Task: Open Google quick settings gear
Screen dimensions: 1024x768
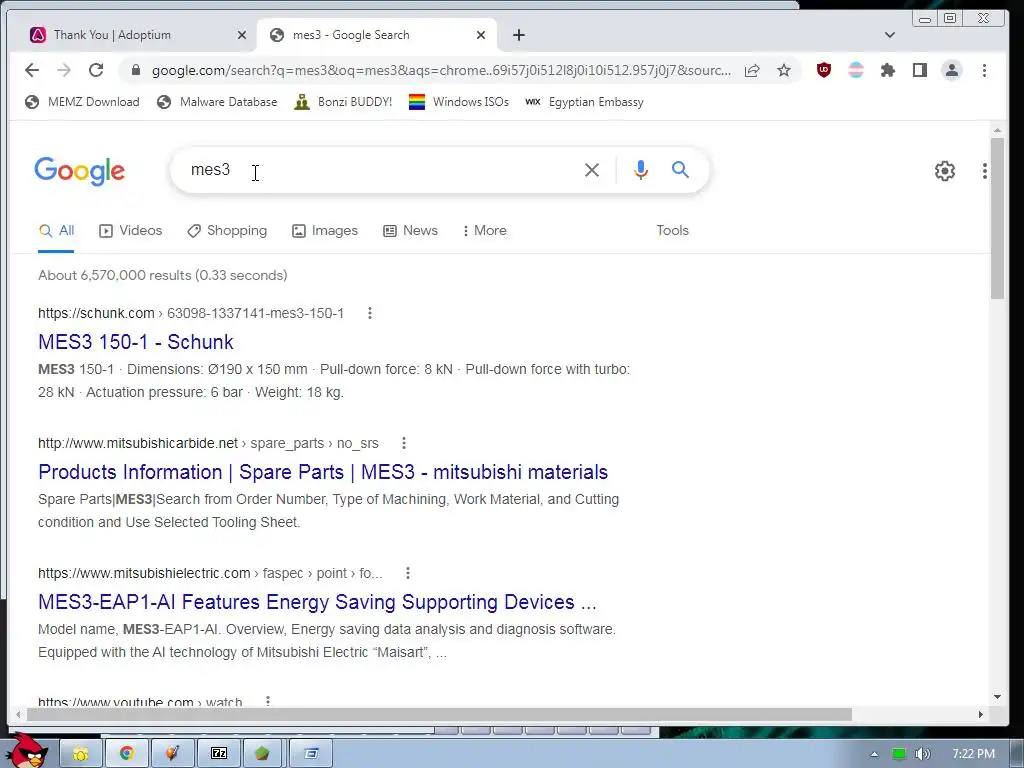Action: [x=944, y=171]
